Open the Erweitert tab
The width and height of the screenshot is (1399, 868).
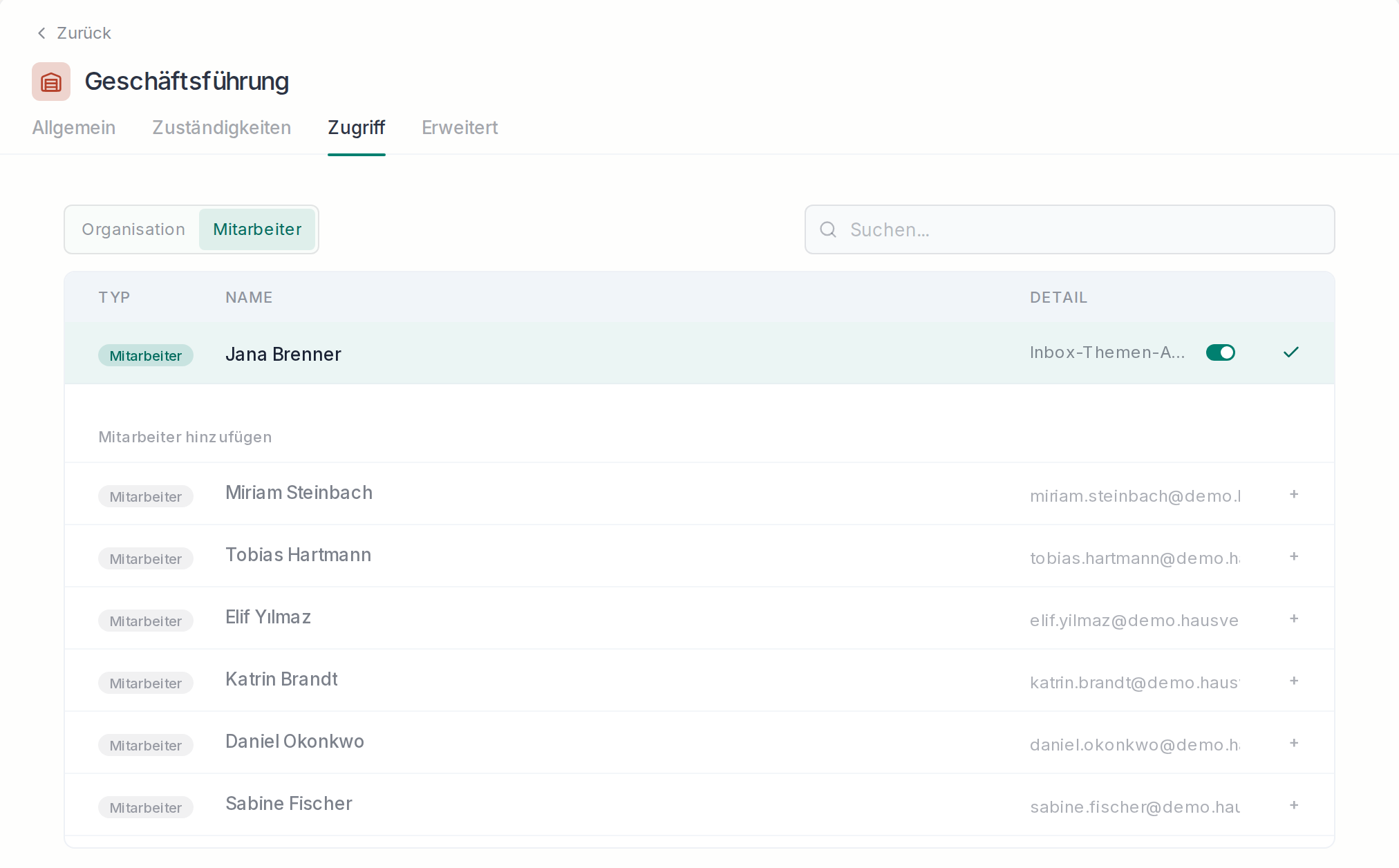click(x=460, y=128)
